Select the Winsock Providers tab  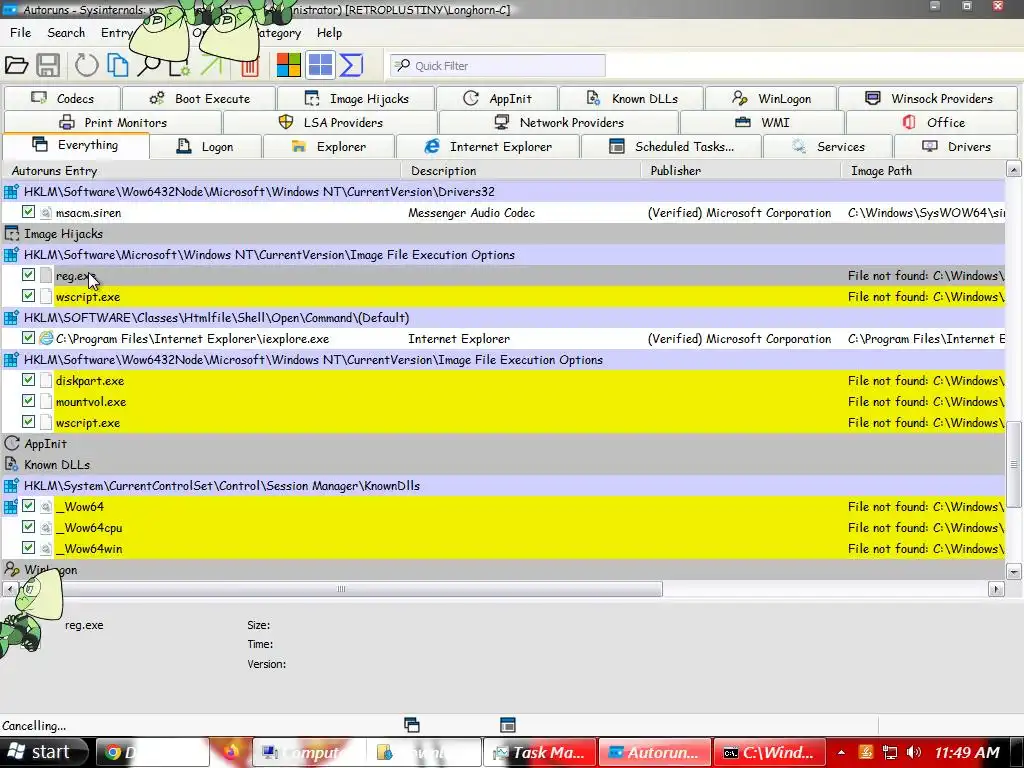(928, 99)
